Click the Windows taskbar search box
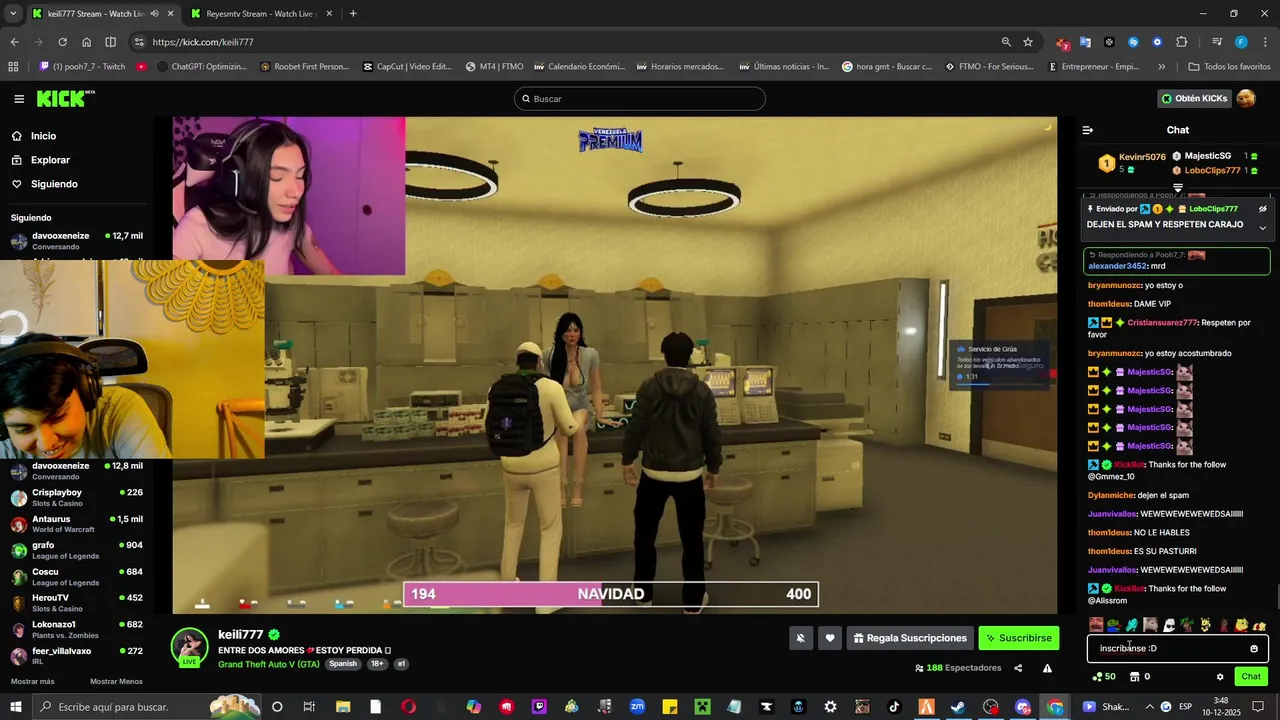This screenshot has width=1280, height=720. 147,707
